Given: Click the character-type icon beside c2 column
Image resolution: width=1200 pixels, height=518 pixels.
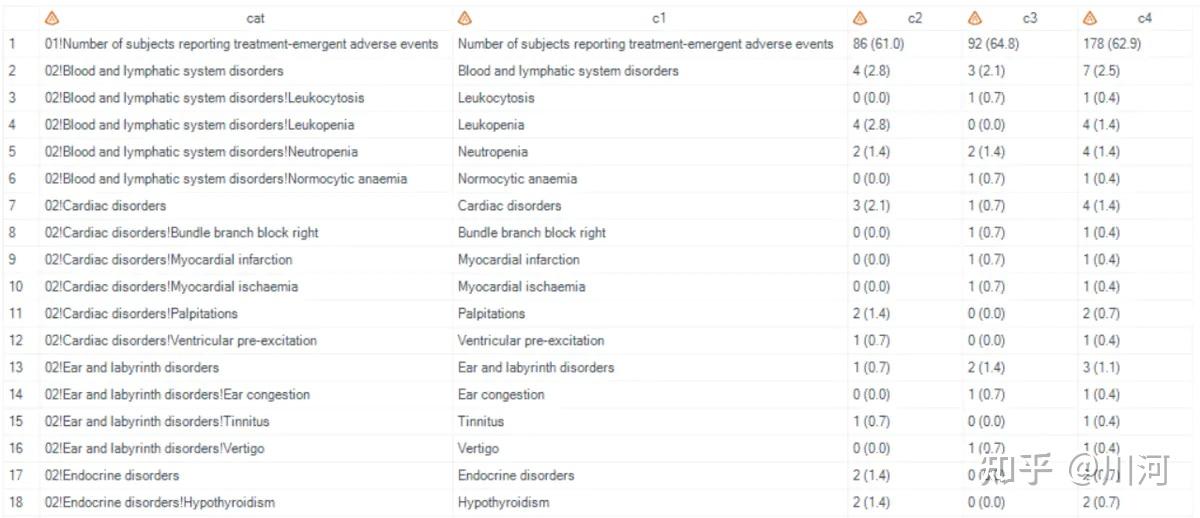Looking at the screenshot, I should point(859,18).
